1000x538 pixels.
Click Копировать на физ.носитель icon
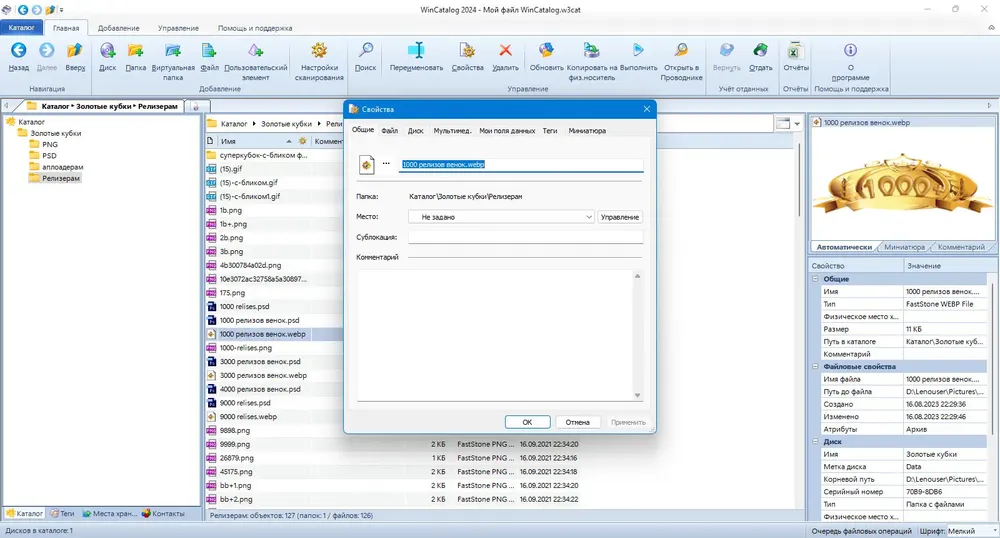coord(591,50)
